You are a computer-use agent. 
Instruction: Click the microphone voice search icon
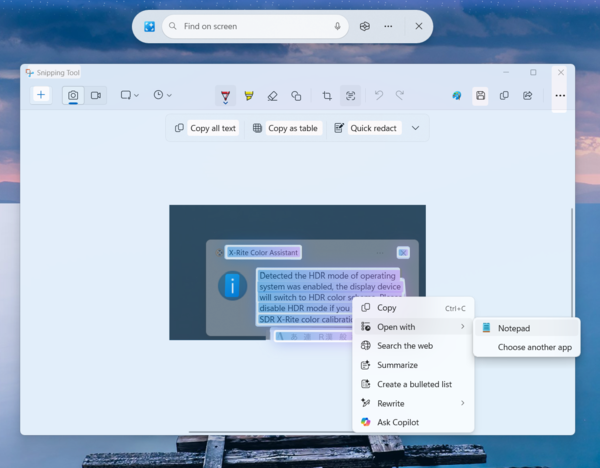coord(338,26)
